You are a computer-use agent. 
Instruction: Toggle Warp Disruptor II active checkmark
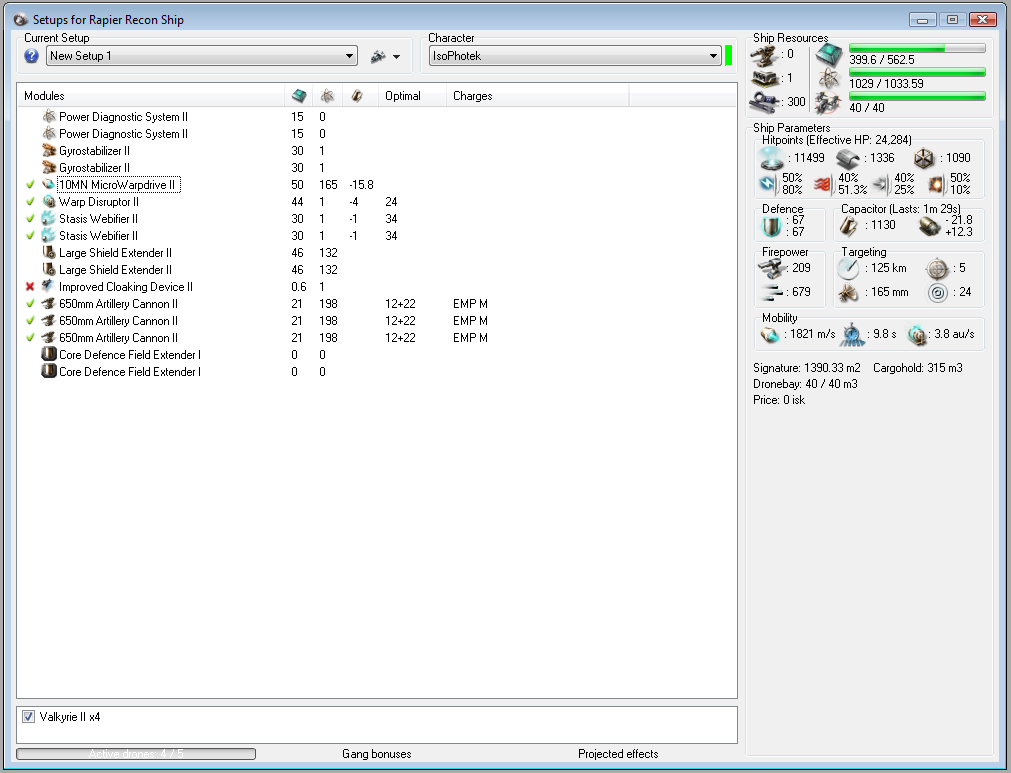[x=30, y=202]
